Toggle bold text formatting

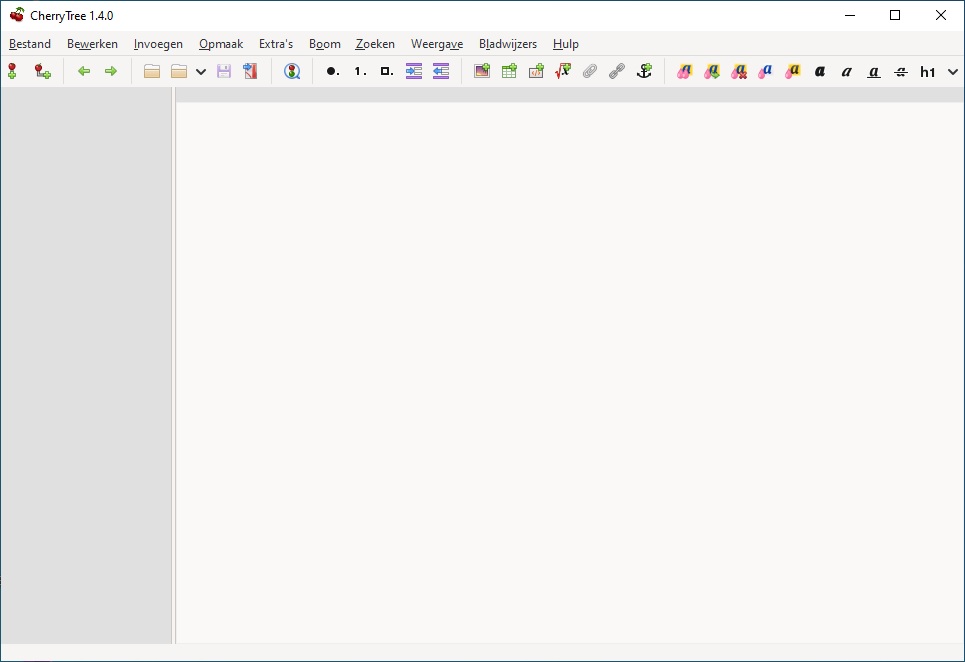tap(820, 71)
